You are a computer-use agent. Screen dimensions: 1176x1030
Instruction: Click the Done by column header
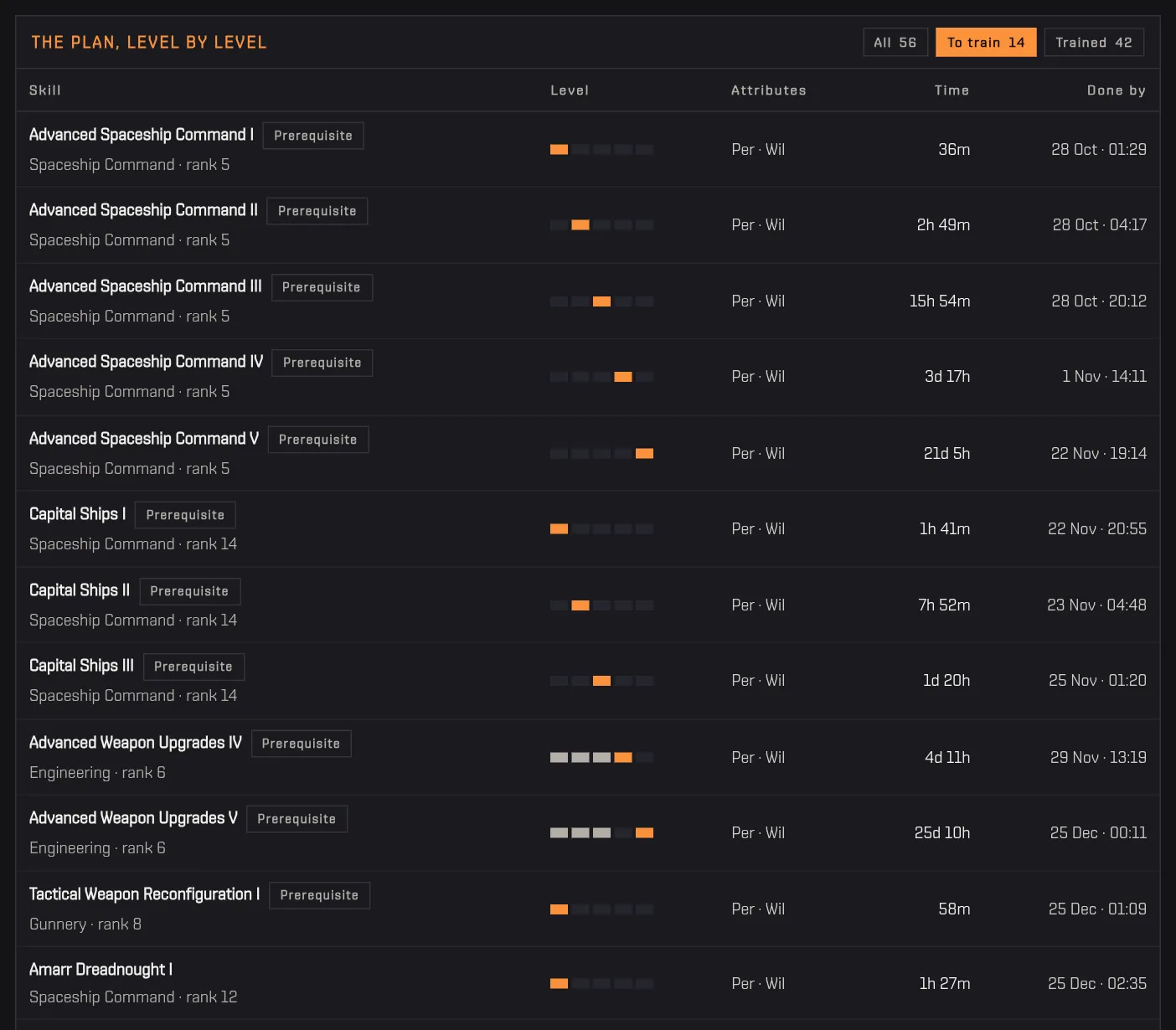[1117, 90]
